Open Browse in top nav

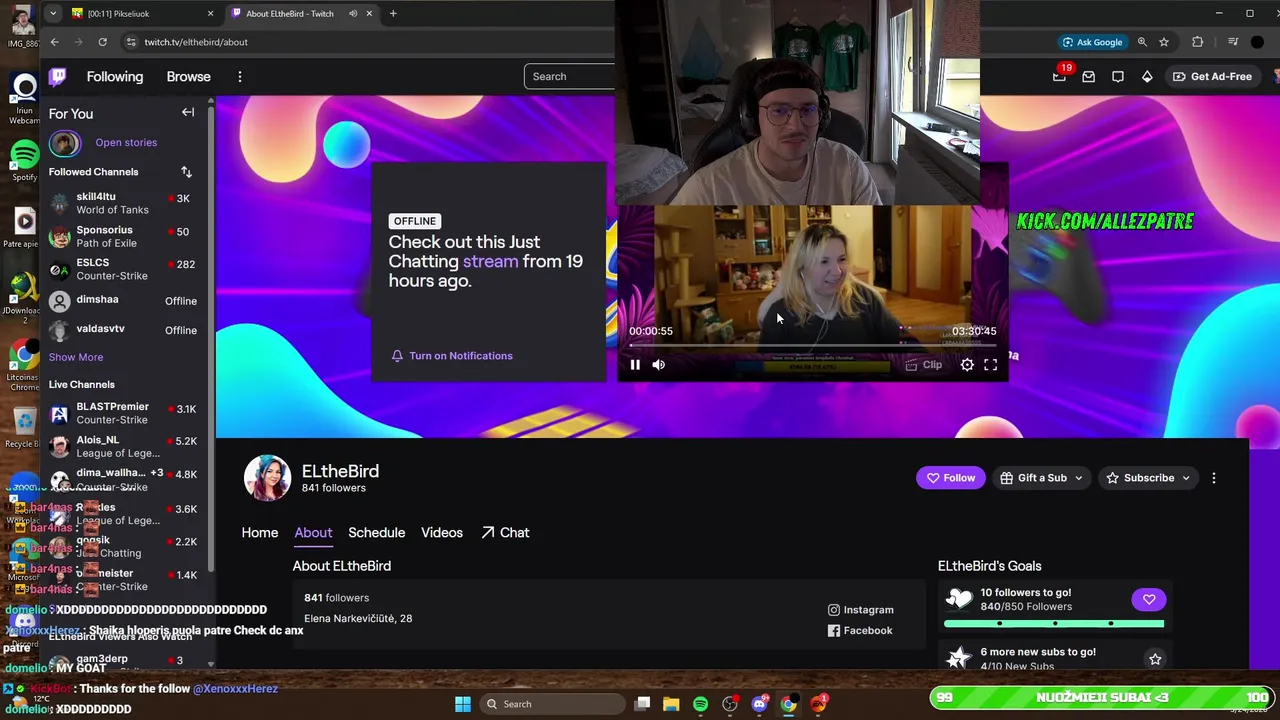(x=188, y=76)
